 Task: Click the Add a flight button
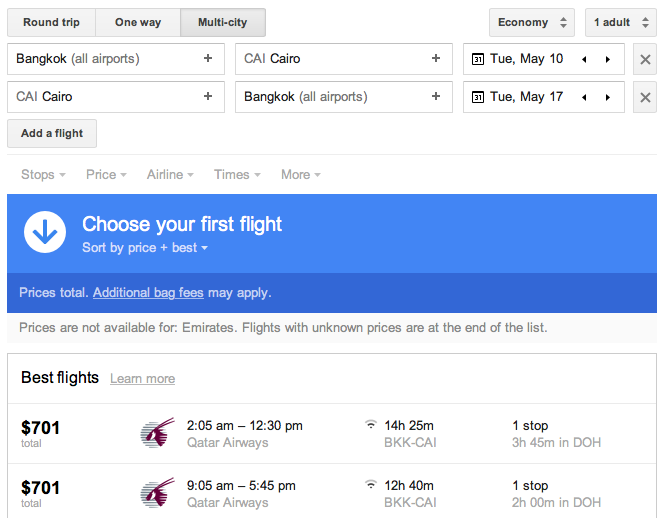pos(52,133)
